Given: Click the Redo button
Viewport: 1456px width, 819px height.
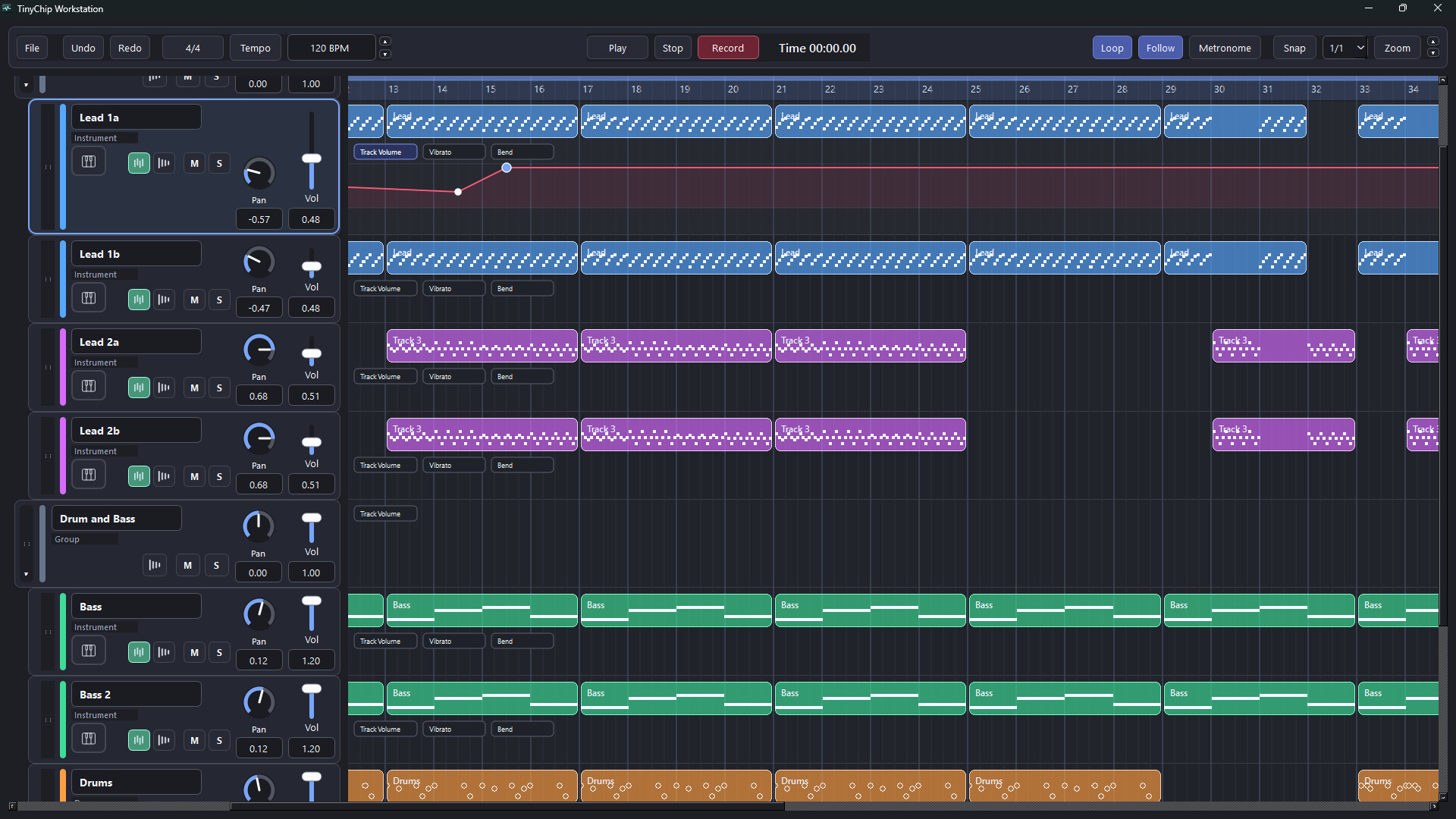Looking at the screenshot, I should 130,48.
